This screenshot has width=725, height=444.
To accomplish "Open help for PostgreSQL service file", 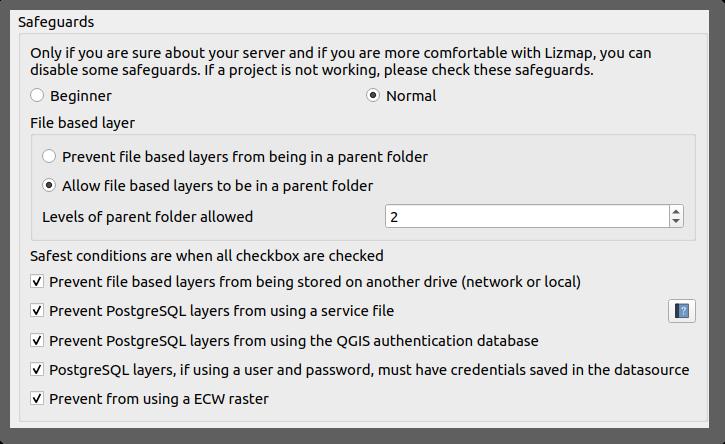I will point(682,311).
